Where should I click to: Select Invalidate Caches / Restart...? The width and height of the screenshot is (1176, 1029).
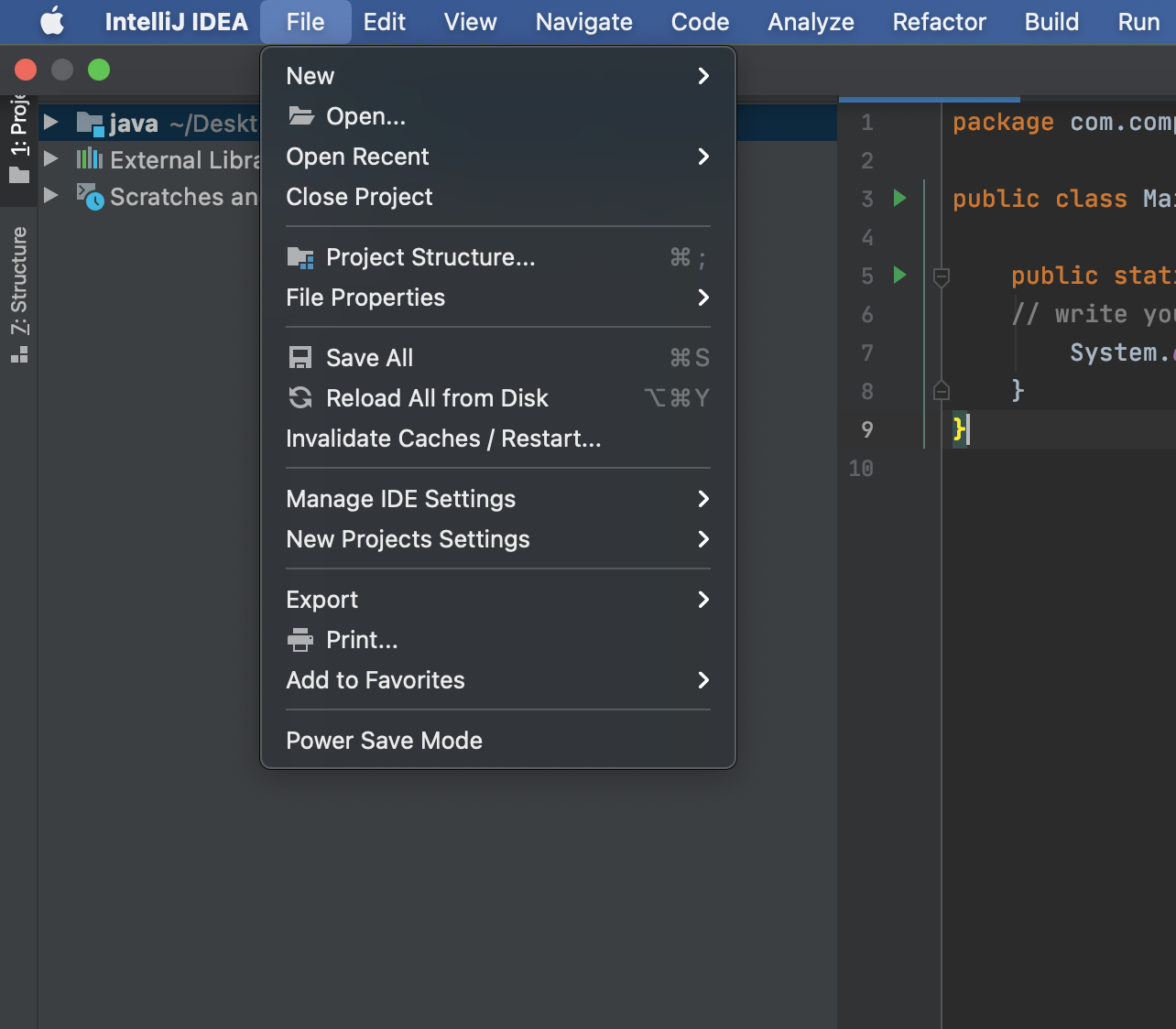[498, 439]
